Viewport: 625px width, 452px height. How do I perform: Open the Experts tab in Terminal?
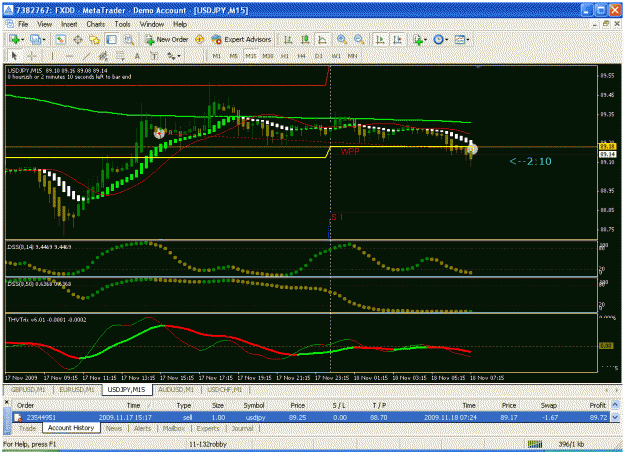208,428
